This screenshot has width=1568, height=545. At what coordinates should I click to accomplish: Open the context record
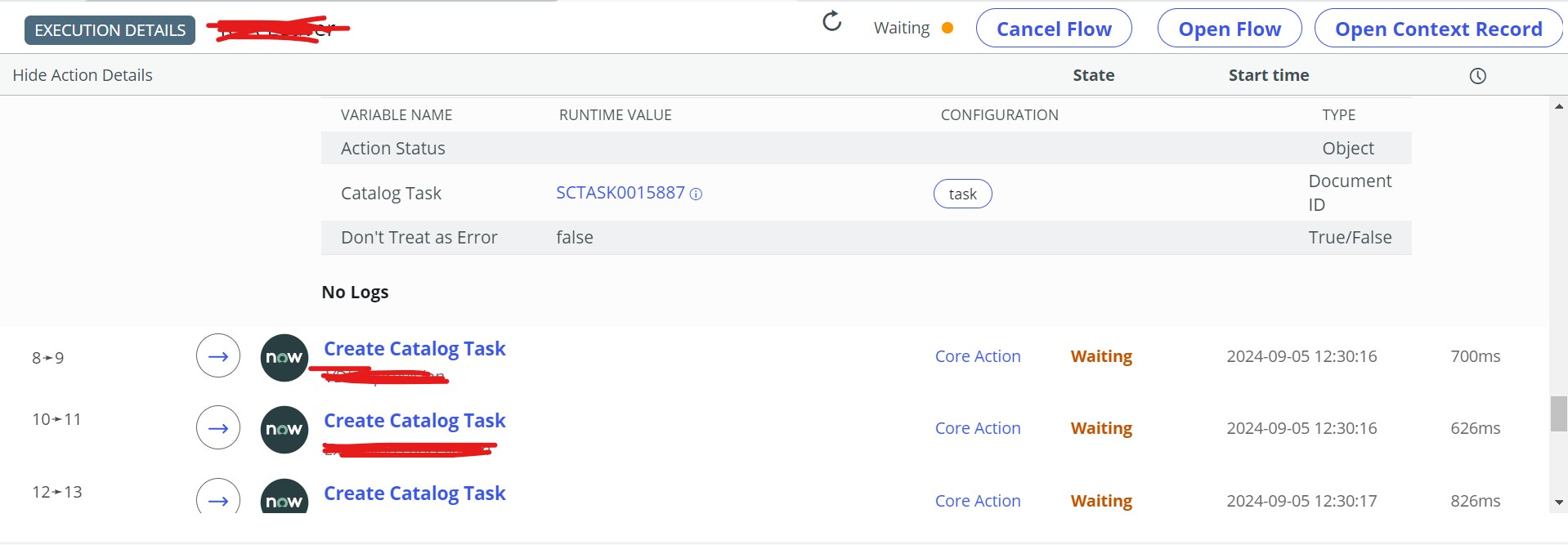point(1438,29)
